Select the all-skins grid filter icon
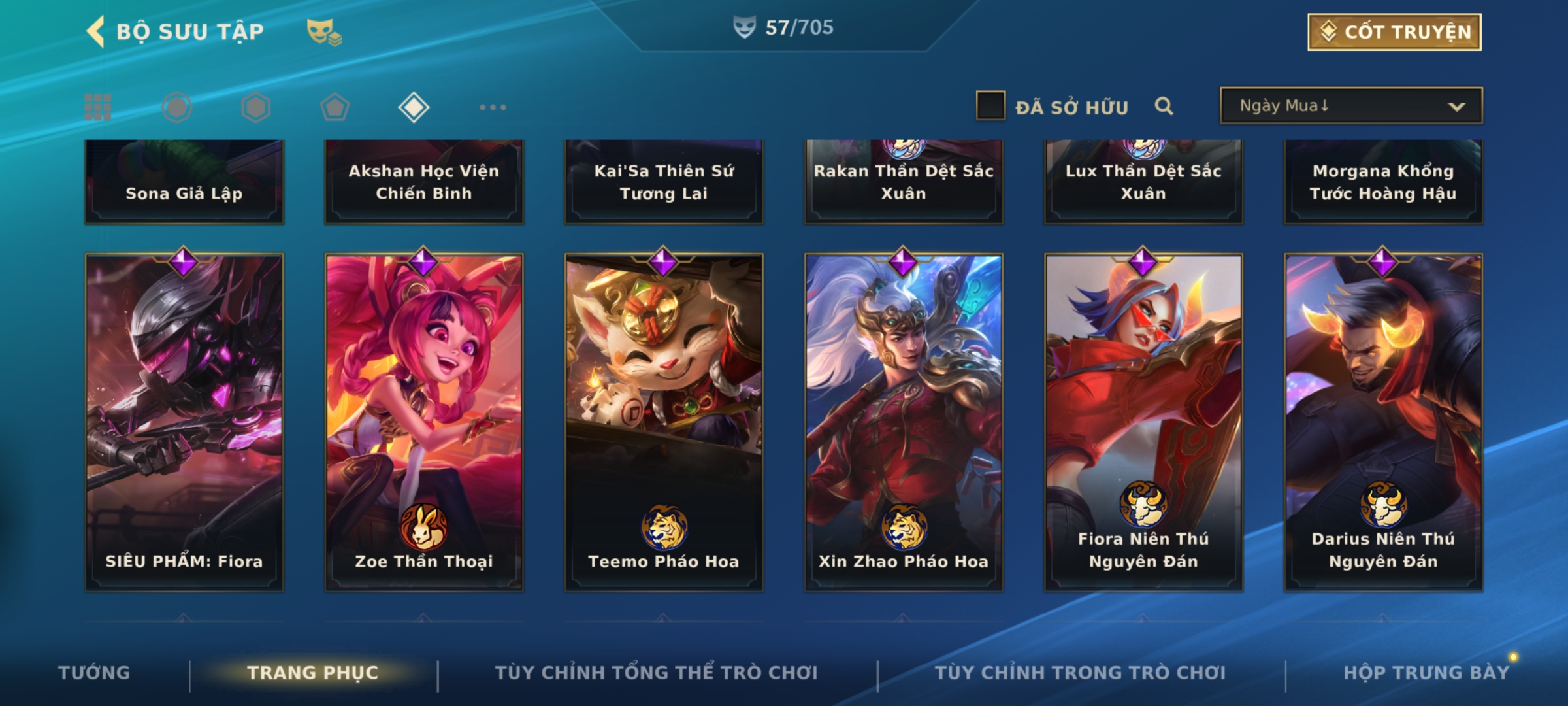The width and height of the screenshot is (1568, 706). coord(98,107)
